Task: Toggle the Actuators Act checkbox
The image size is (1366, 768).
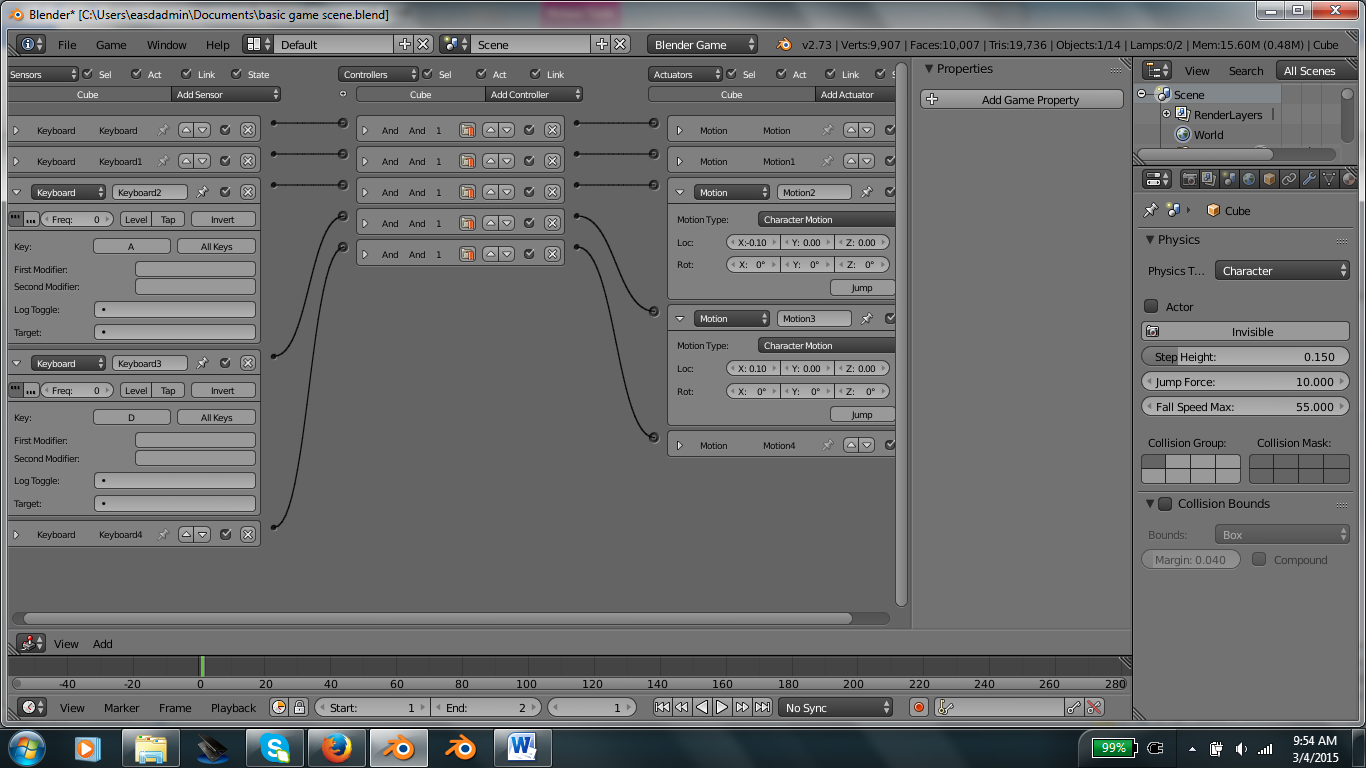Action: pyautogui.click(x=781, y=74)
